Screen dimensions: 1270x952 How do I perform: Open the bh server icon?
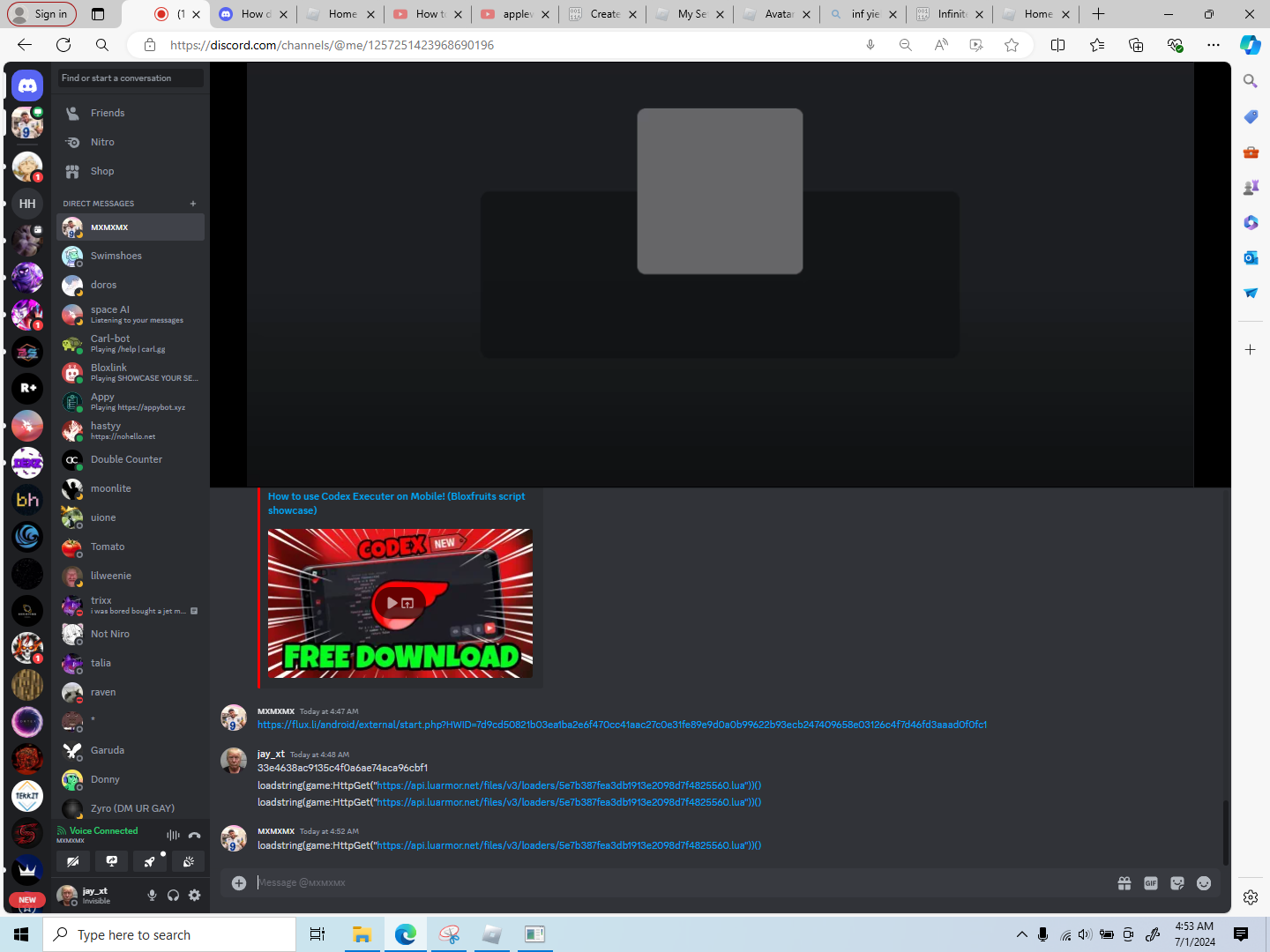click(x=27, y=500)
